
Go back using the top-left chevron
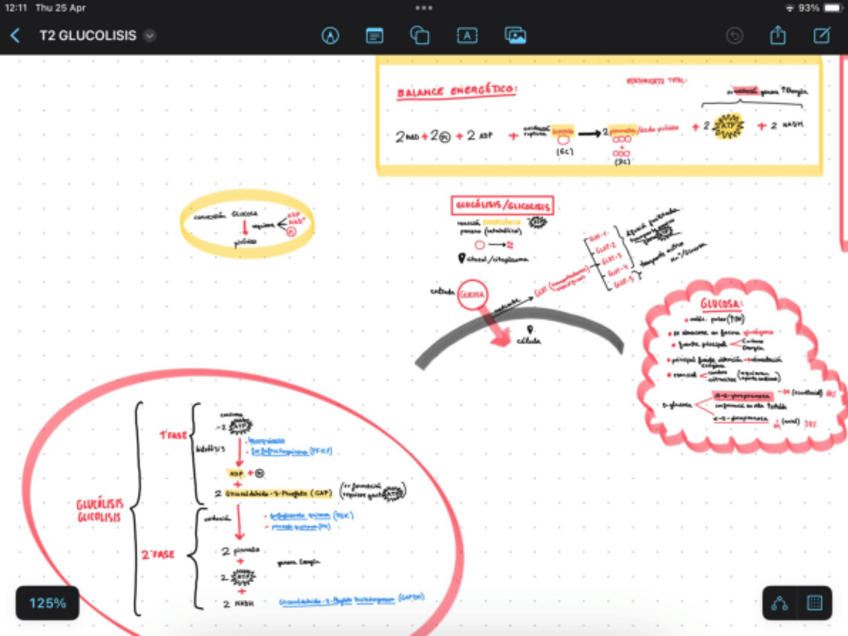coord(15,36)
